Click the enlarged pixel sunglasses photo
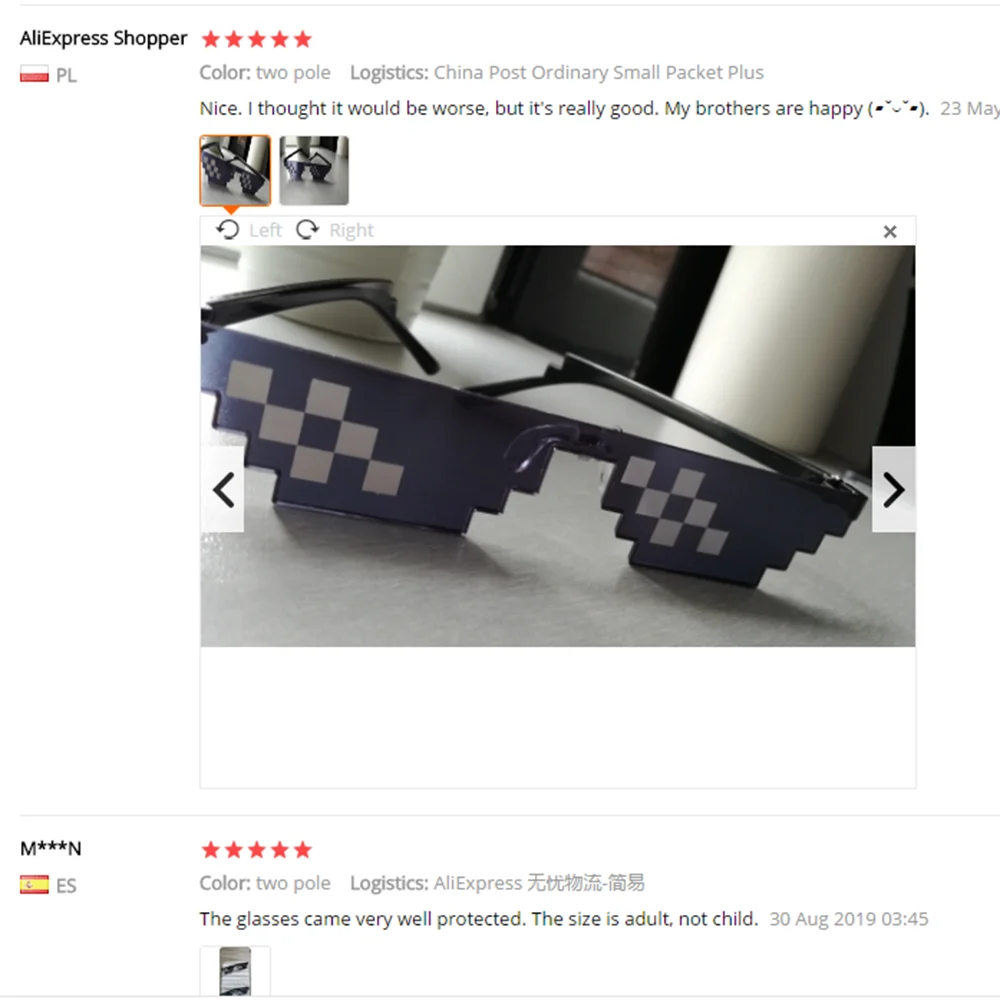1000x1000 pixels. point(557,446)
